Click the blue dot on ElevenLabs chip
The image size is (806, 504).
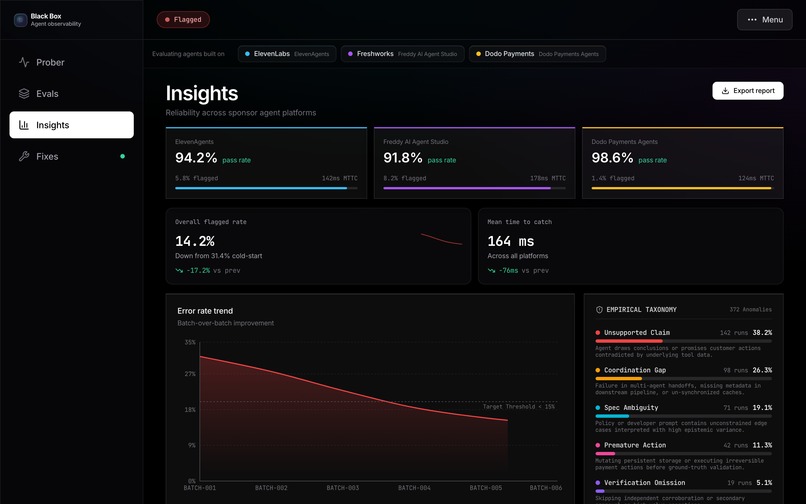tap(247, 54)
